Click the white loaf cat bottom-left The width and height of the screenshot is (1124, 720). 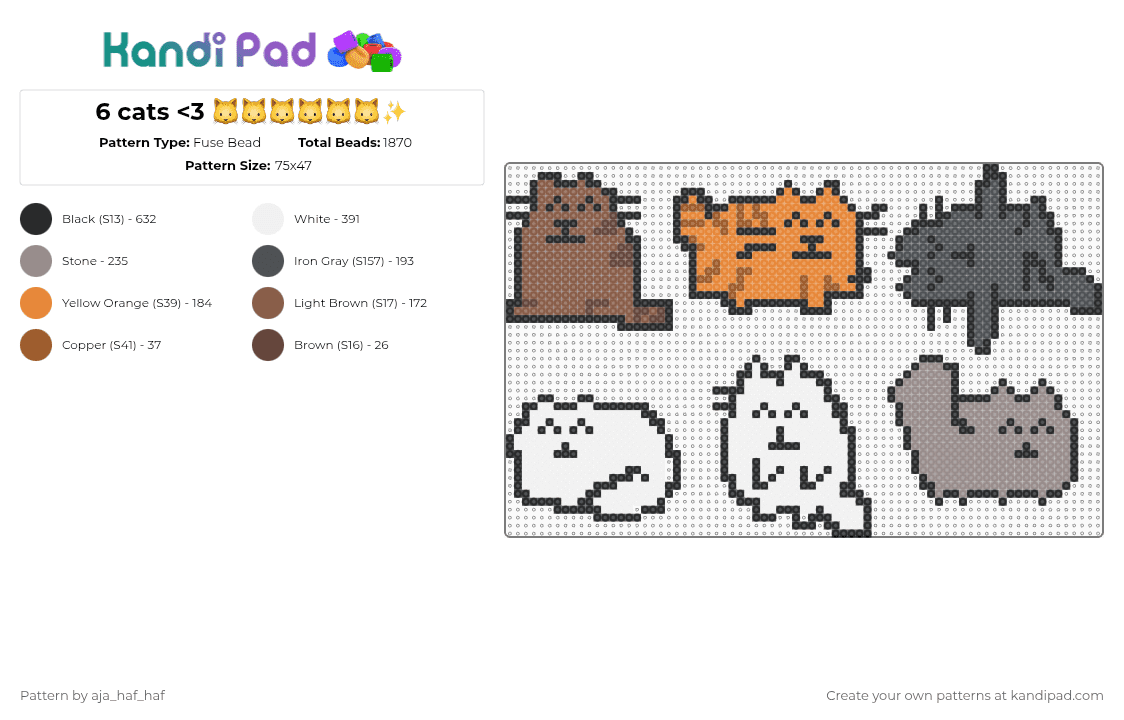[x=594, y=459]
